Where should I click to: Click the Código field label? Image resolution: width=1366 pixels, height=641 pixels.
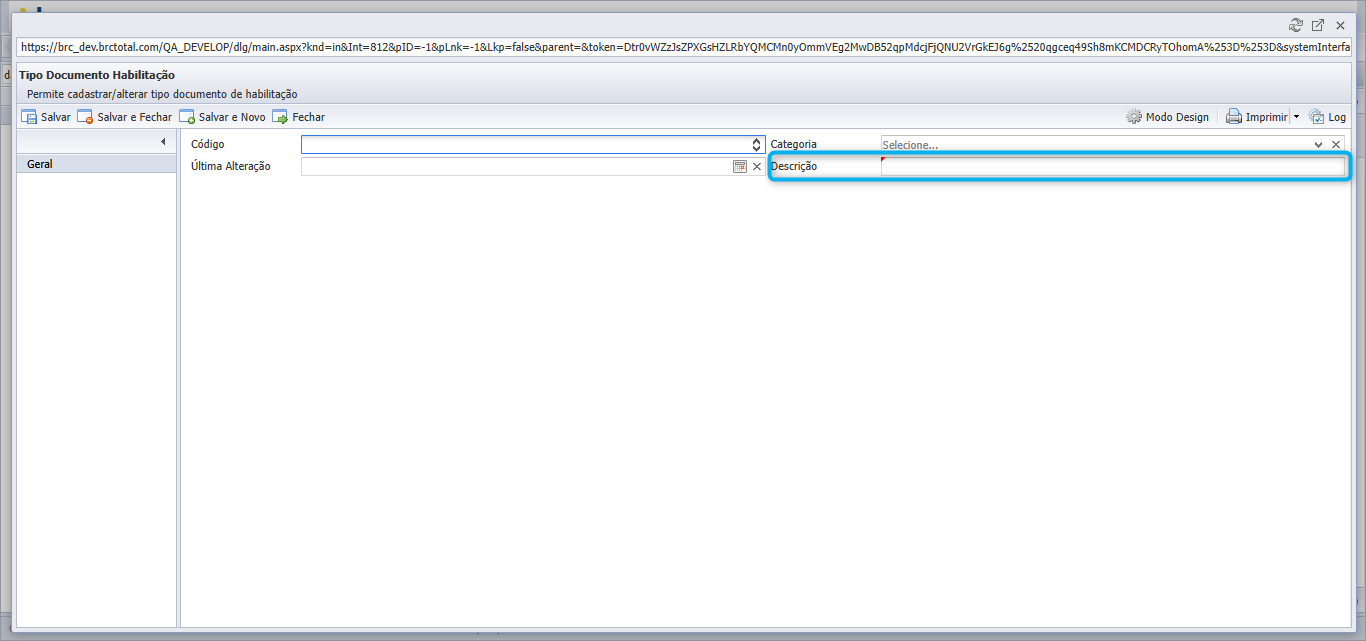coord(208,145)
